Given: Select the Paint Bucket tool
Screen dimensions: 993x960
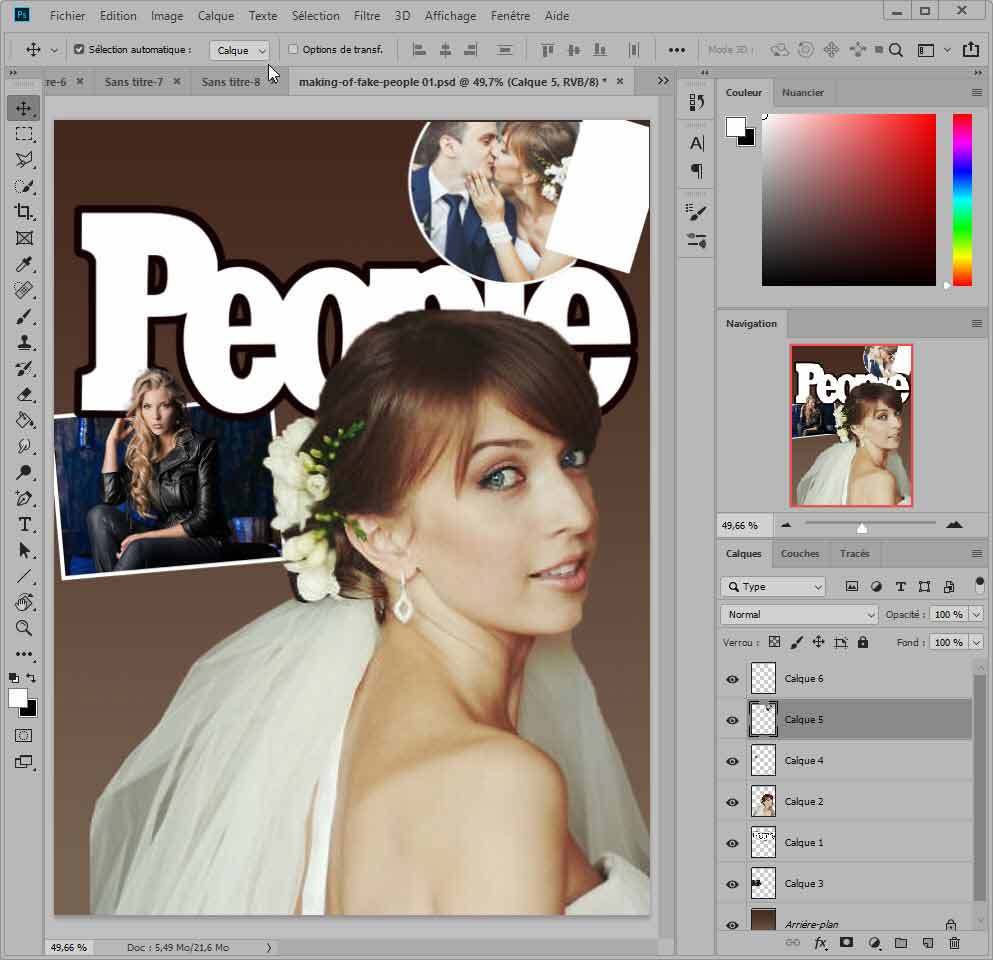Looking at the screenshot, I should point(24,420).
